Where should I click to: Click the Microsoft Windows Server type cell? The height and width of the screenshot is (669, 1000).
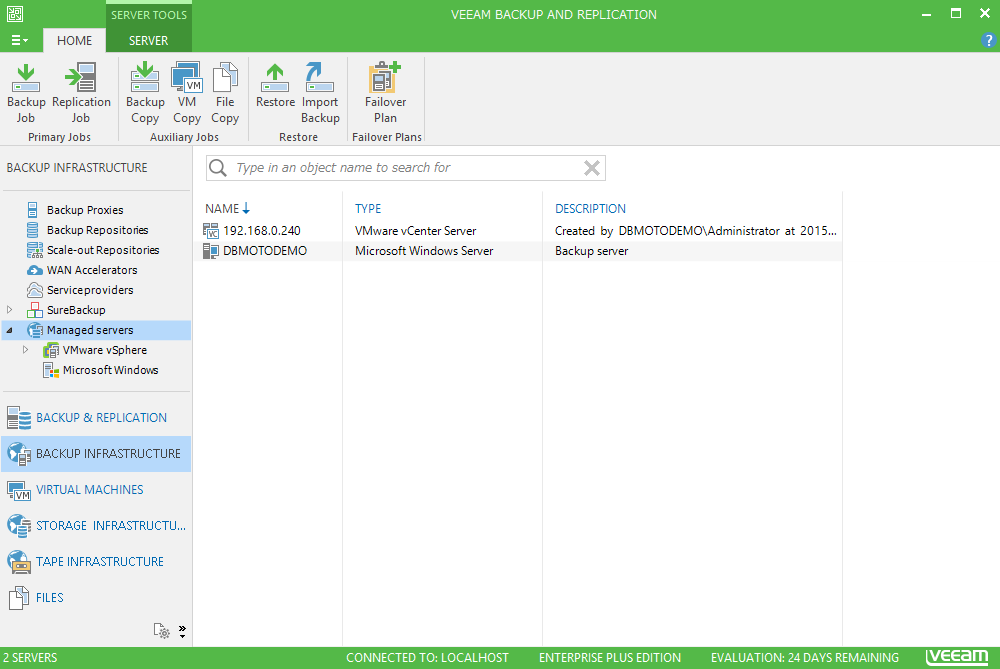(423, 251)
